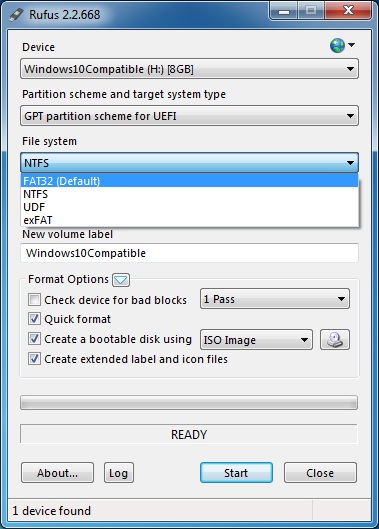The image size is (379, 529).
Task: Click the New volume label text field
Action: pos(189,253)
